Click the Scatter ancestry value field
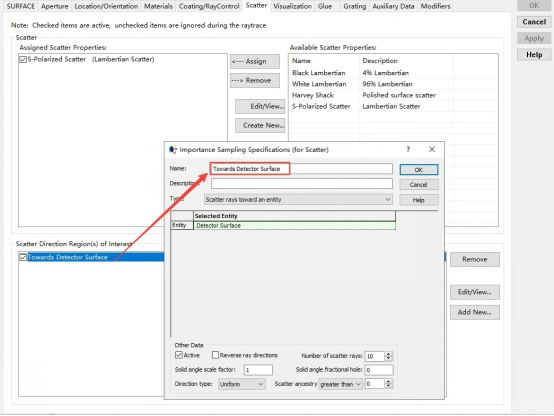This screenshot has height=416, width=554. 375,384
